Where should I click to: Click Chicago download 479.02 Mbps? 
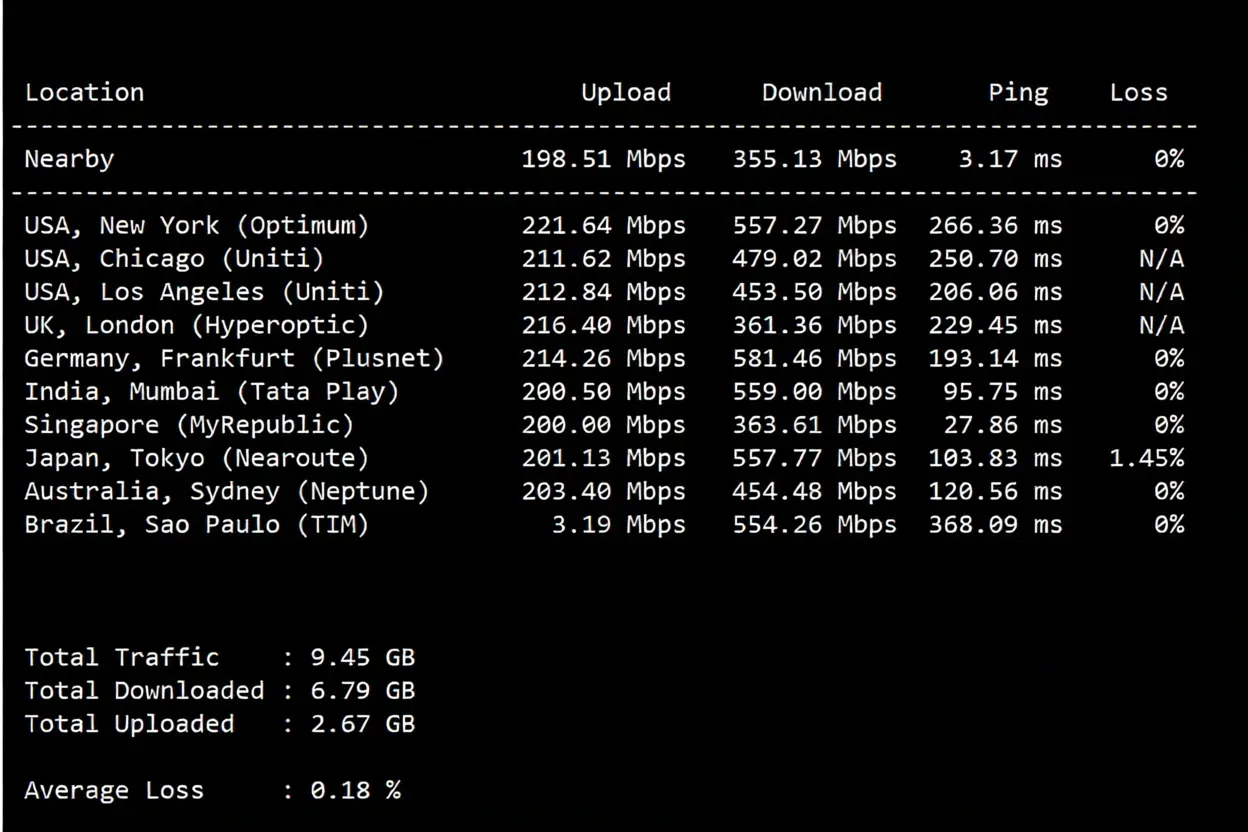pos(815,259)
